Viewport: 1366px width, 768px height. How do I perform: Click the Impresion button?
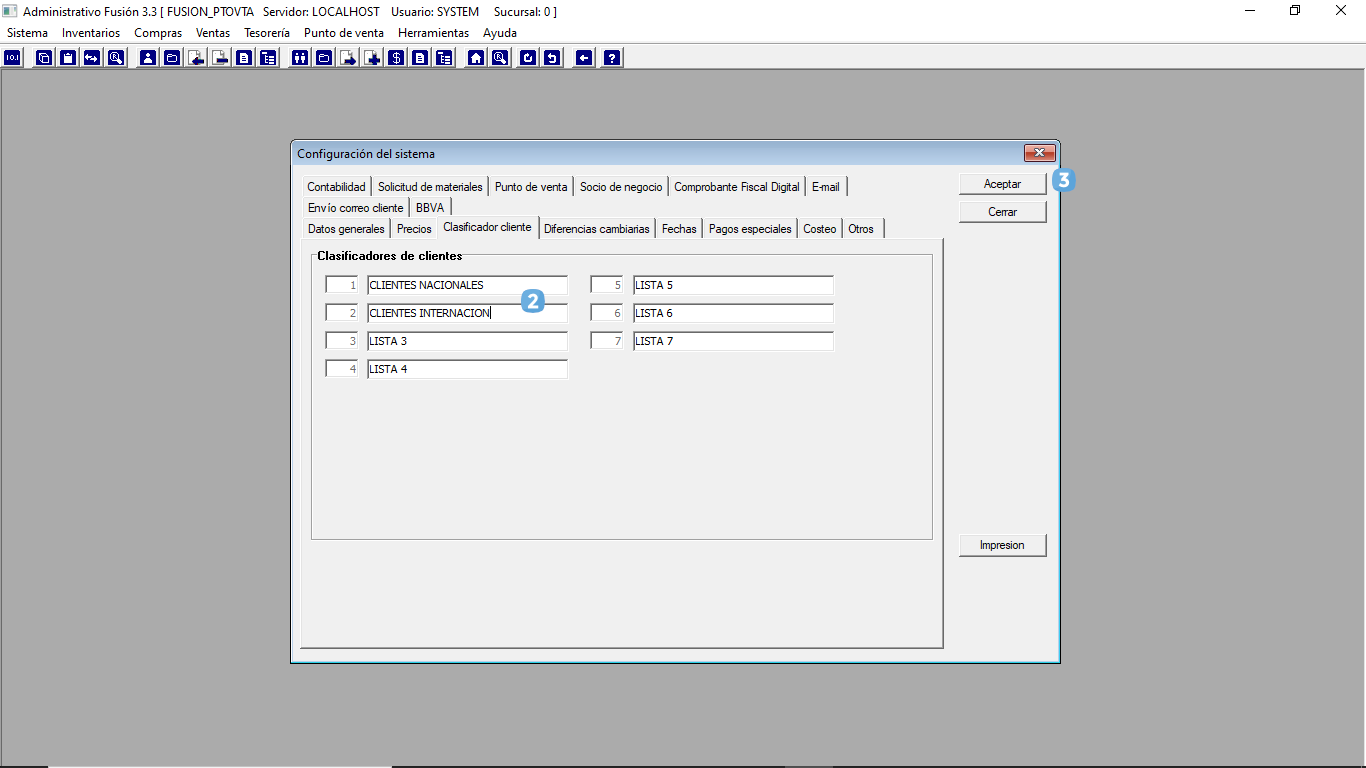click(1002, 545)
